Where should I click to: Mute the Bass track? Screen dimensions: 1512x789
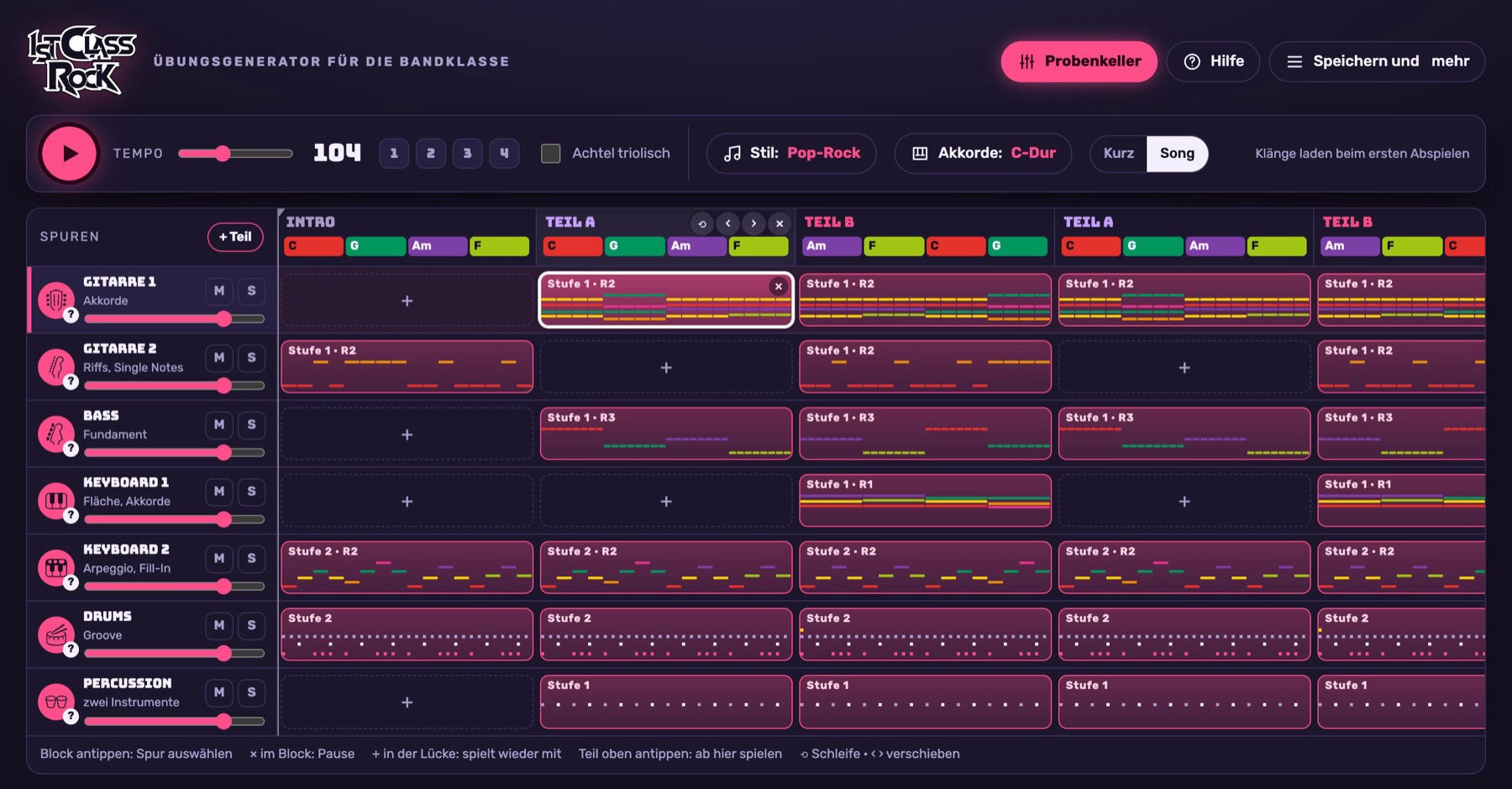[219, 424]
